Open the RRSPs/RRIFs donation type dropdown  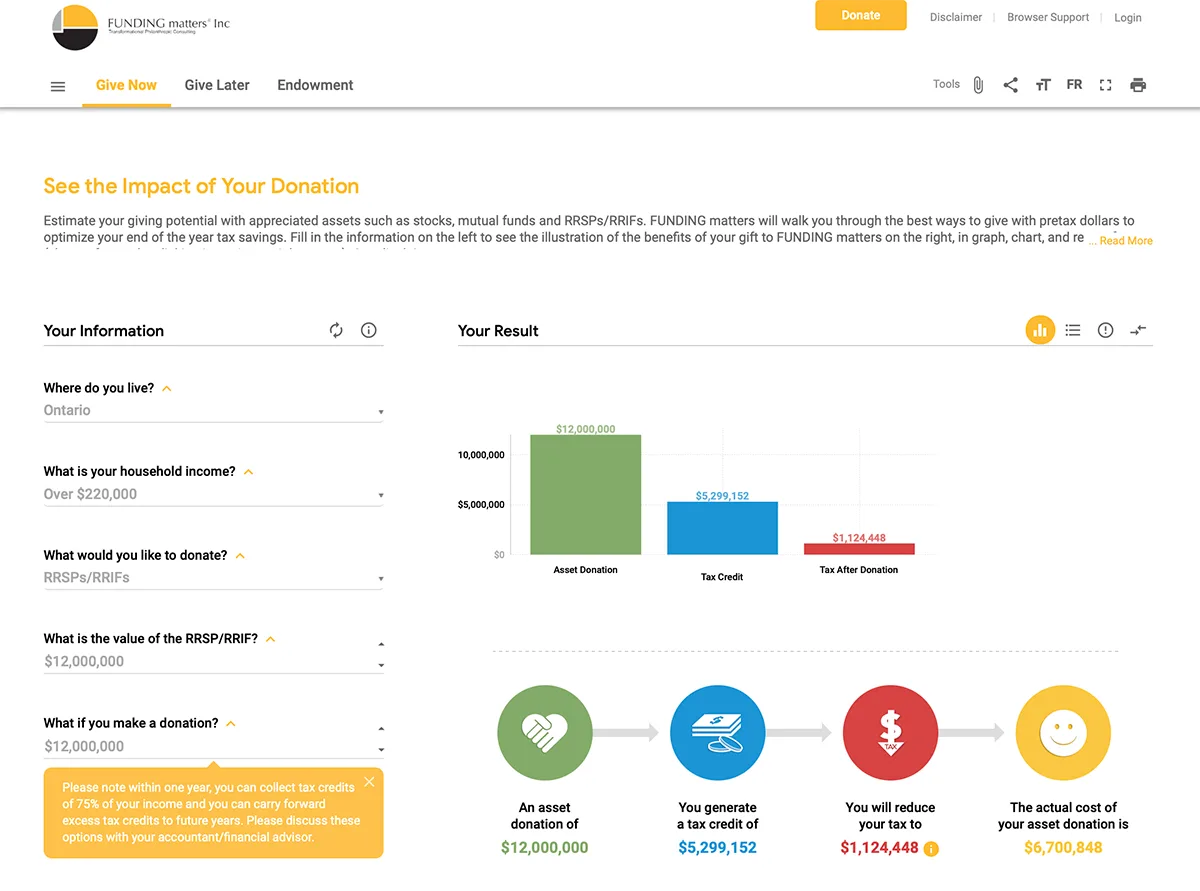click(213, 578)
